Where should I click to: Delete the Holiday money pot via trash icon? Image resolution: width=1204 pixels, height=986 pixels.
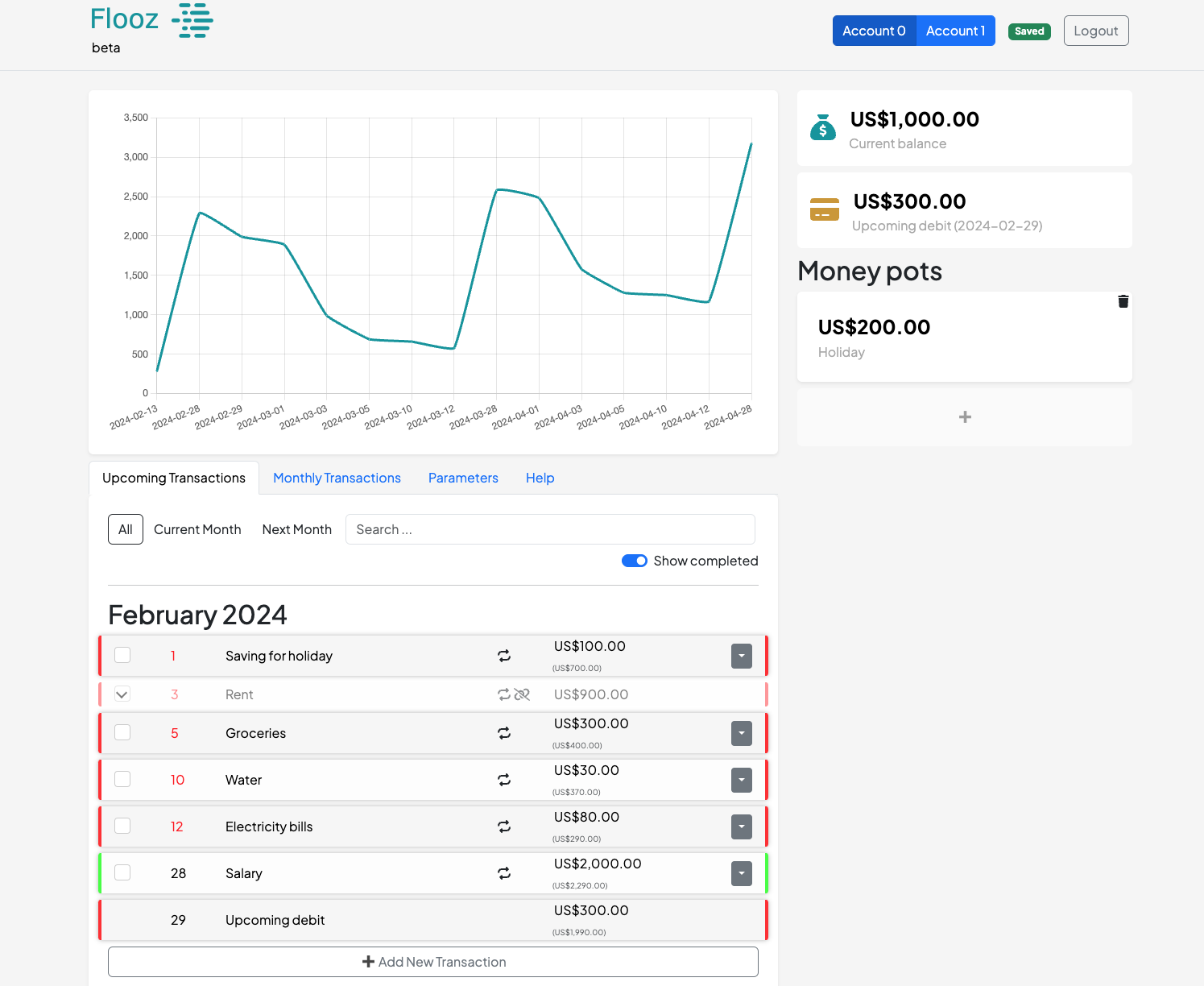coord(1123,301)
